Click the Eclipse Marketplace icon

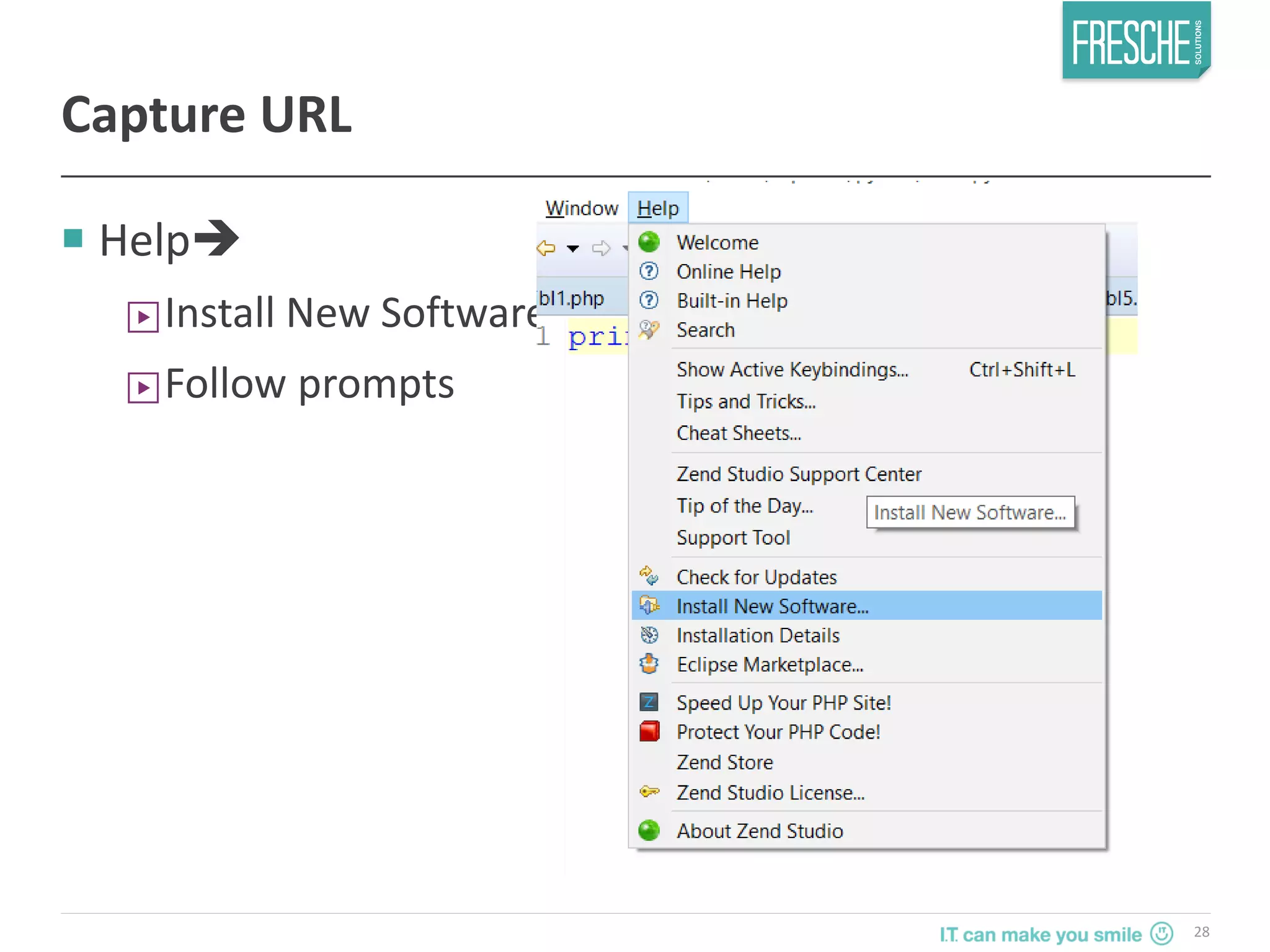click(x=649, y=664)
